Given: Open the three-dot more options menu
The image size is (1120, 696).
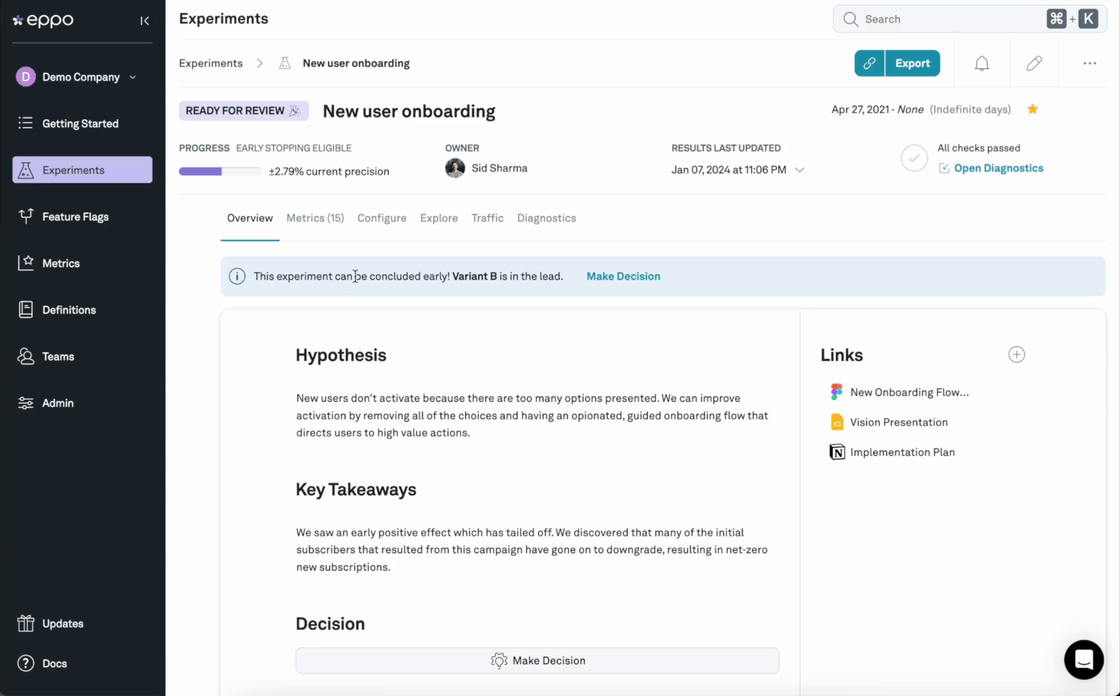Looking at the screenshot, I should pos(1089,63).
